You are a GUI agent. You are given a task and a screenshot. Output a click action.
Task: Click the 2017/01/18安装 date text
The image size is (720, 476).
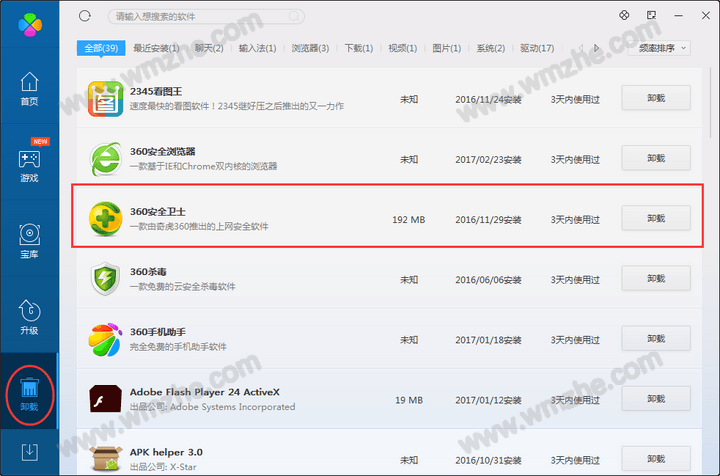tap(488, 340)
